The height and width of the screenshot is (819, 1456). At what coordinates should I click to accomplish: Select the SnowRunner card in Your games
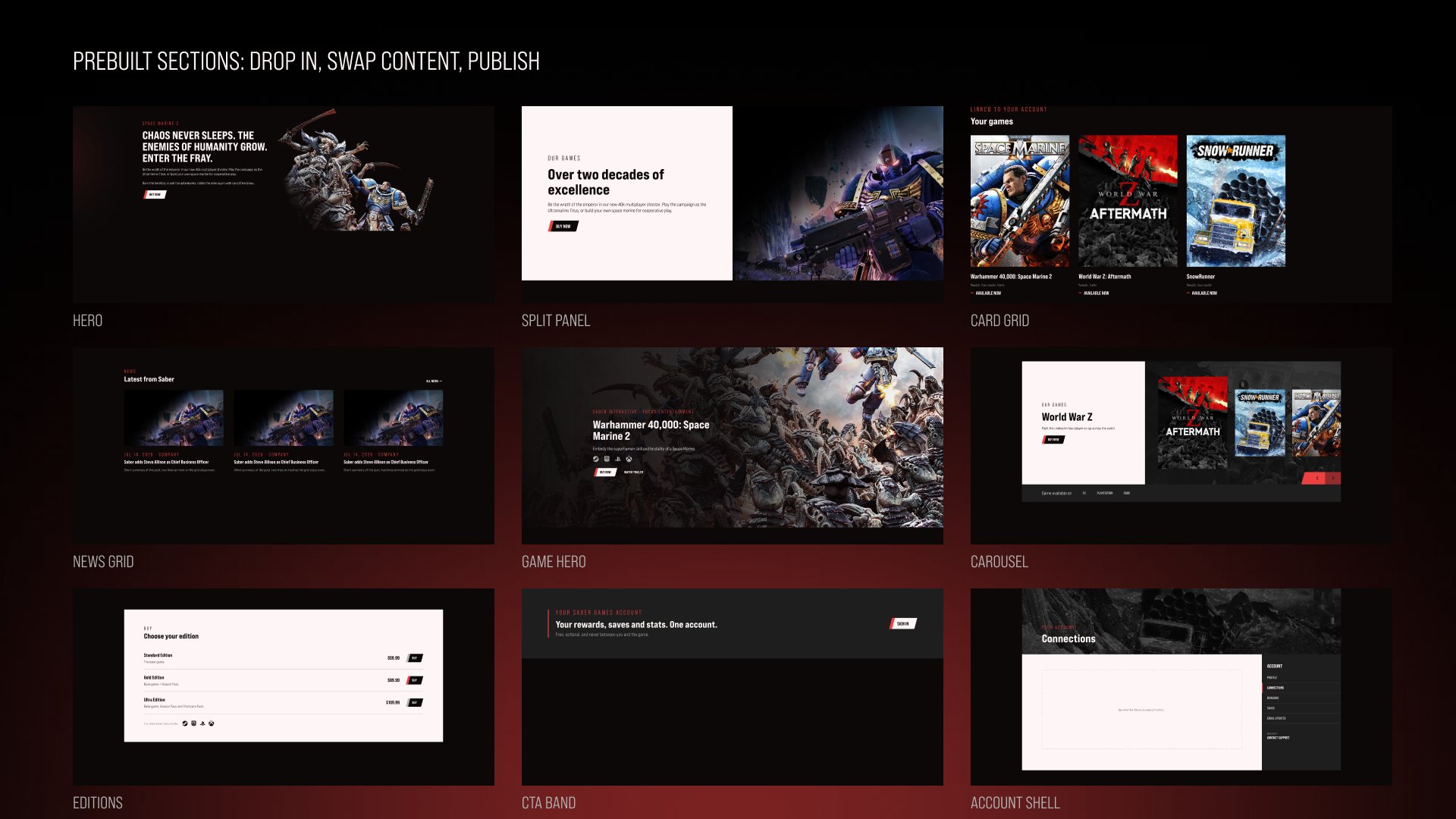click(x=1236, y=215)
